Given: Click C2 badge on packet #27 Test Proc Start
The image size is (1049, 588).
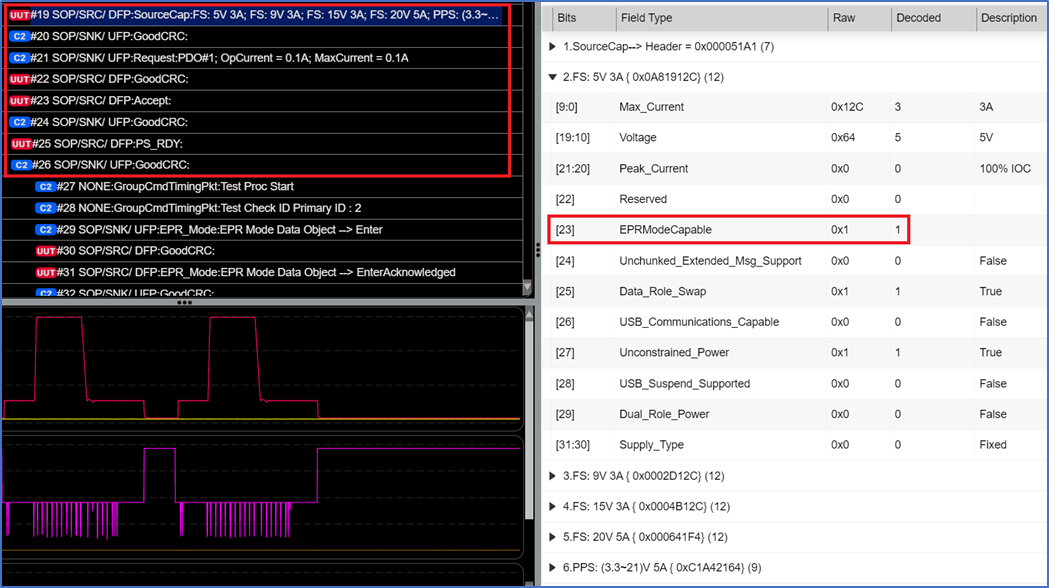Looking at the screenshot, I should tap(45, 187).
